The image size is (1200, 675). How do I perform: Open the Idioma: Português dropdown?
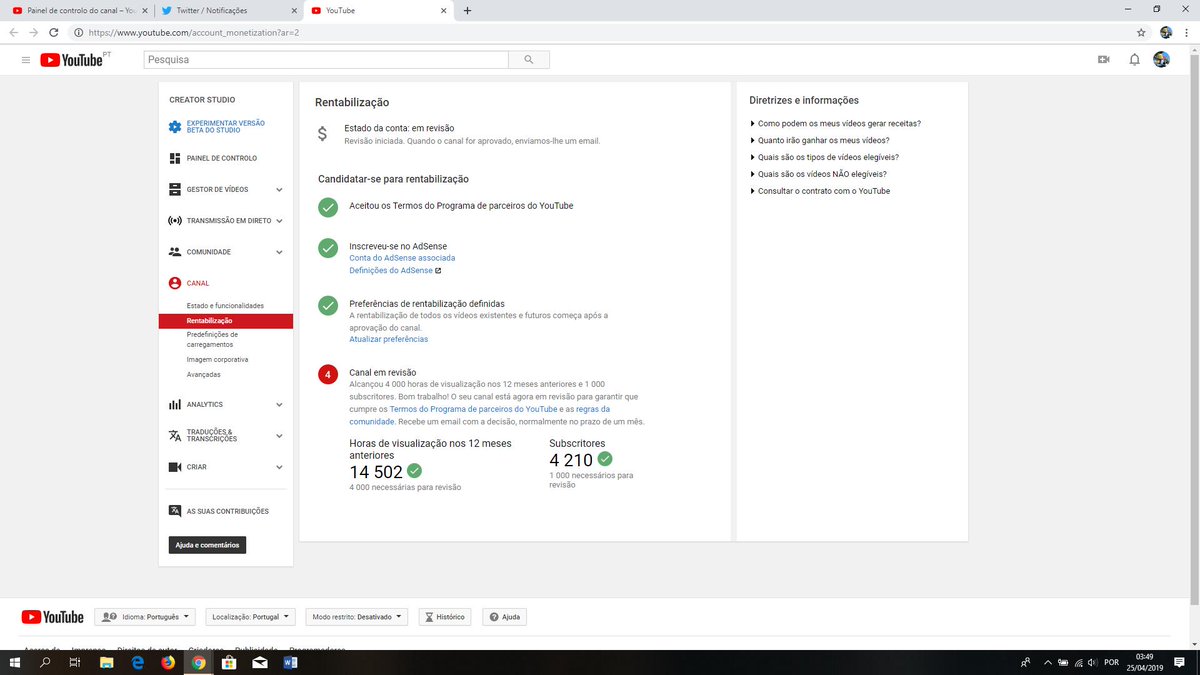[145, 617]
